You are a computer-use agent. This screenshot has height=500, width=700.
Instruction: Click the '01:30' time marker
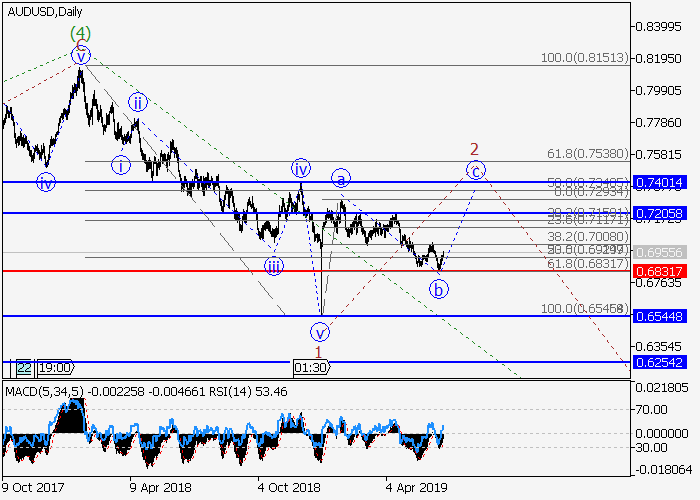309,367
